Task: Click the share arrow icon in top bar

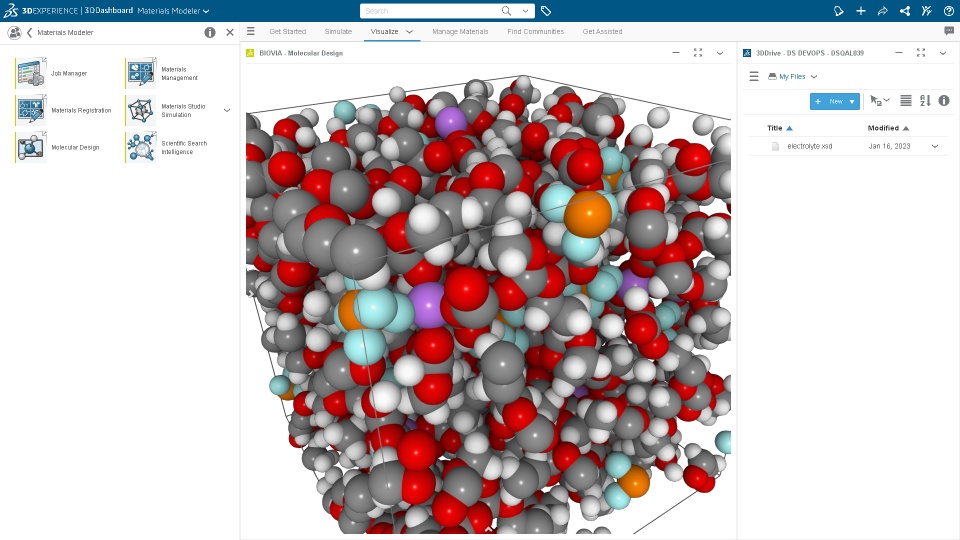Action: tap(883, 11)
